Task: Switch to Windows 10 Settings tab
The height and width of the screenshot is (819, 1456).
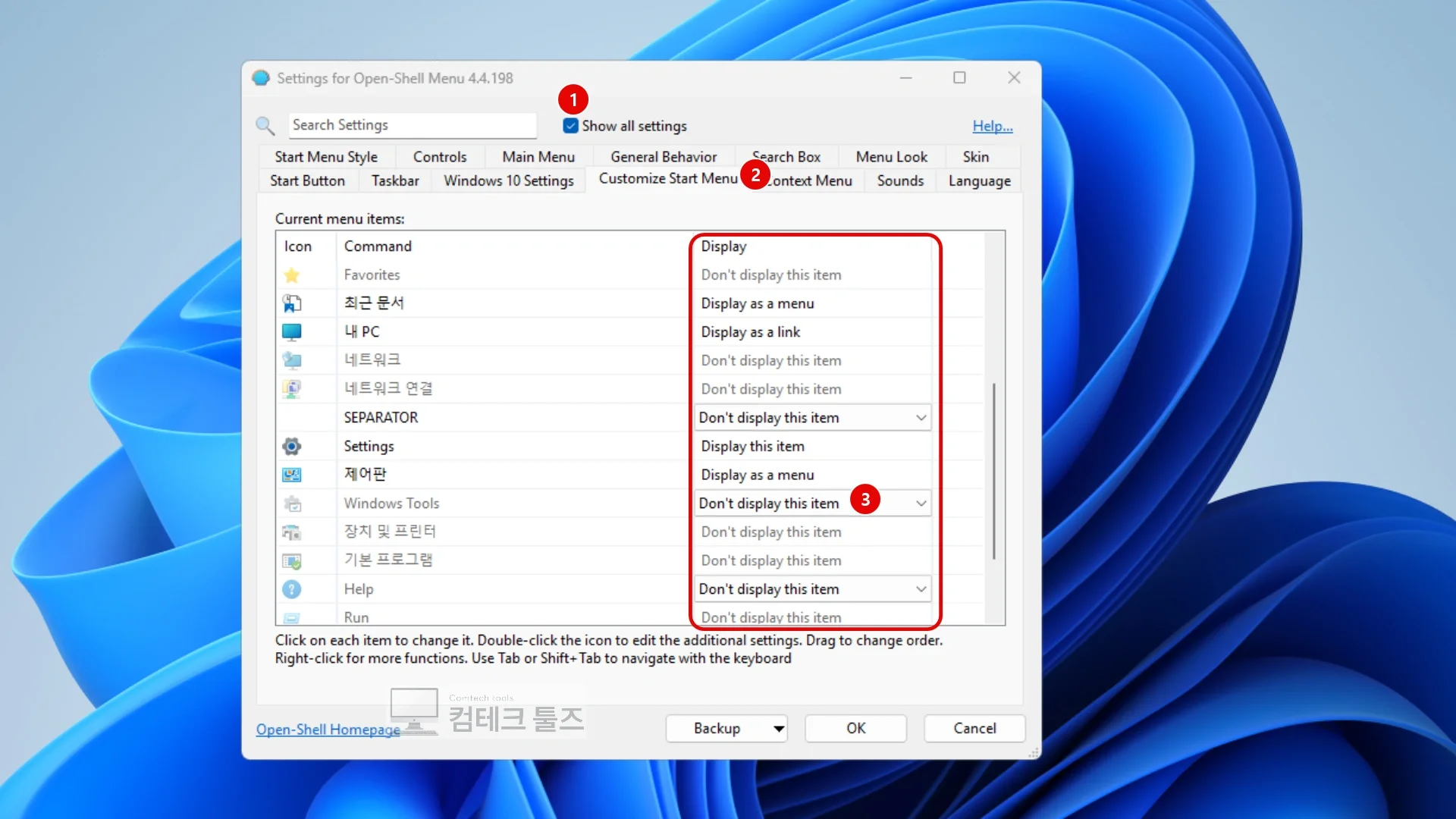Action: pos(509,180)
